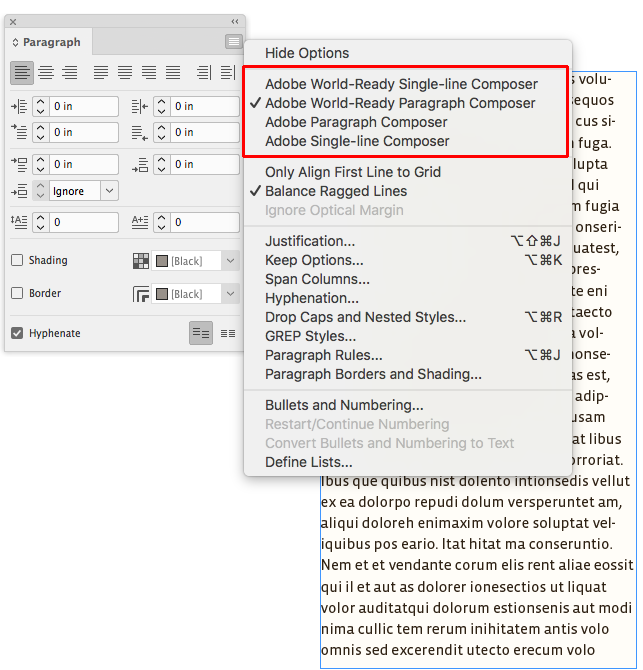This screenshot has width=643, height=670.
Task: Click the Drop Cap Characters icon
Action: tap(140, 222)
